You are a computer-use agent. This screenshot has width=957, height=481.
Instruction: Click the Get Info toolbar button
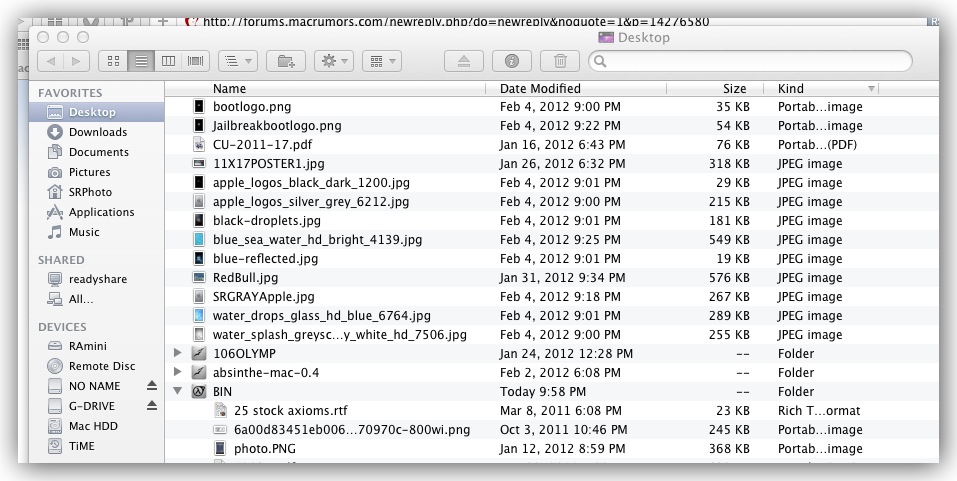tap(512, 61)
